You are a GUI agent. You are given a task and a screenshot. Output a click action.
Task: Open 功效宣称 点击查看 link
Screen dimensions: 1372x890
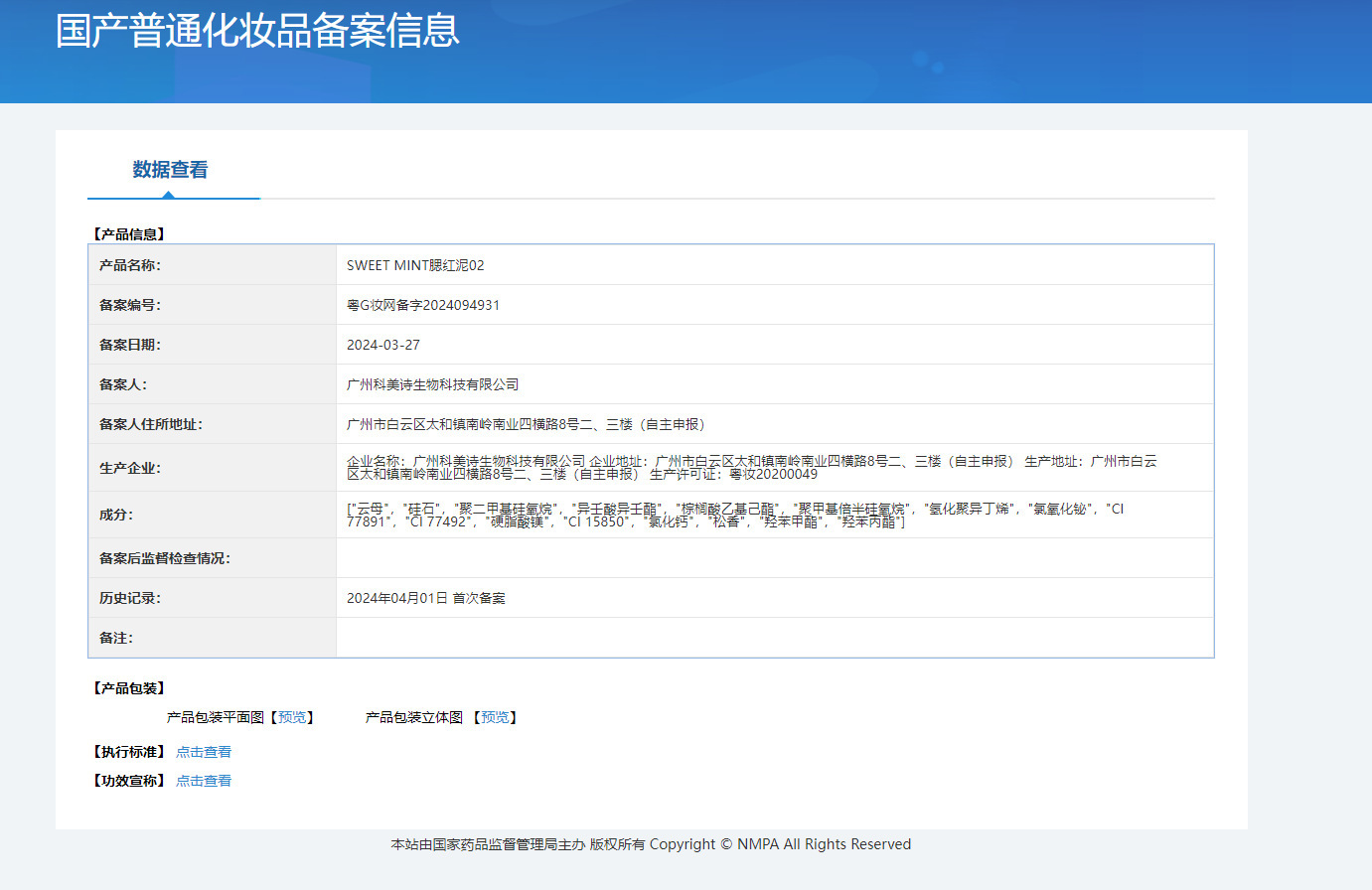[204, 781]
